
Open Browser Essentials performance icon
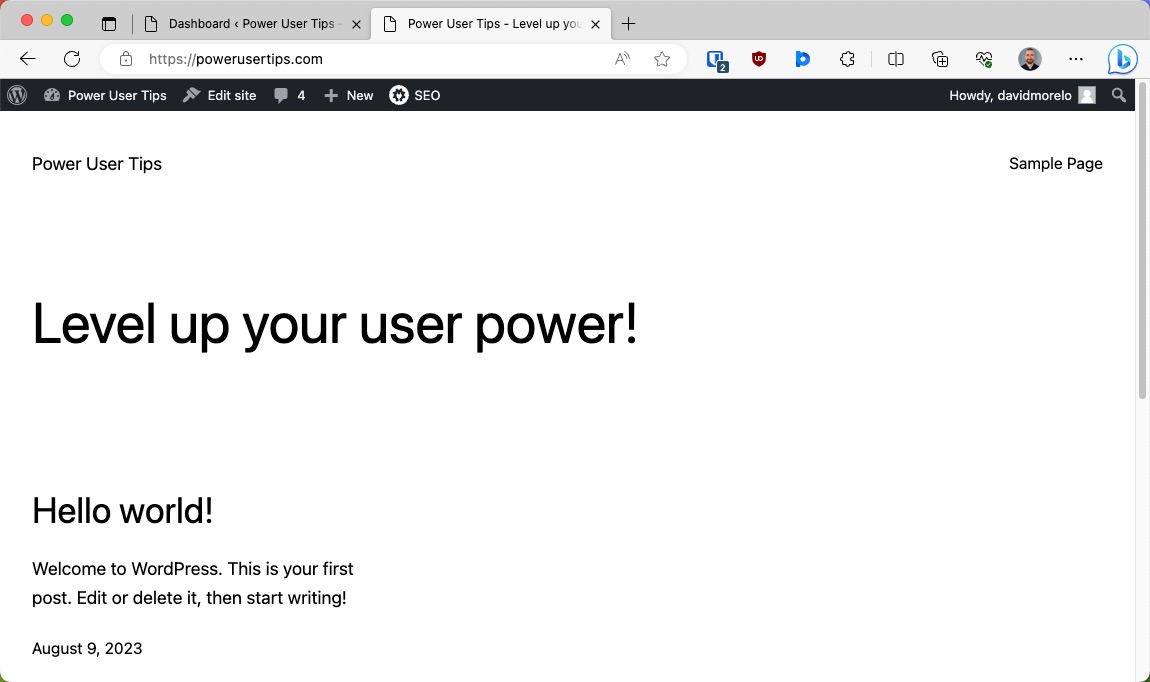pyautogui.click(x=984, y=59)
